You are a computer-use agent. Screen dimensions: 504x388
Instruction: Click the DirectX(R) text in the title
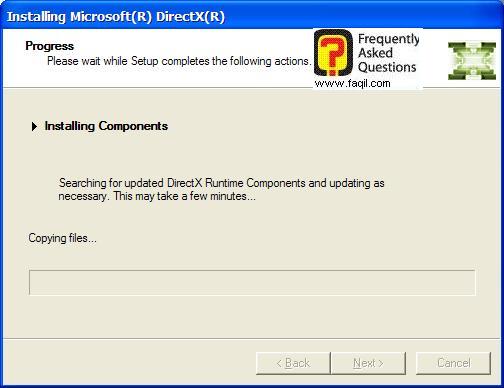click(190, 17)
